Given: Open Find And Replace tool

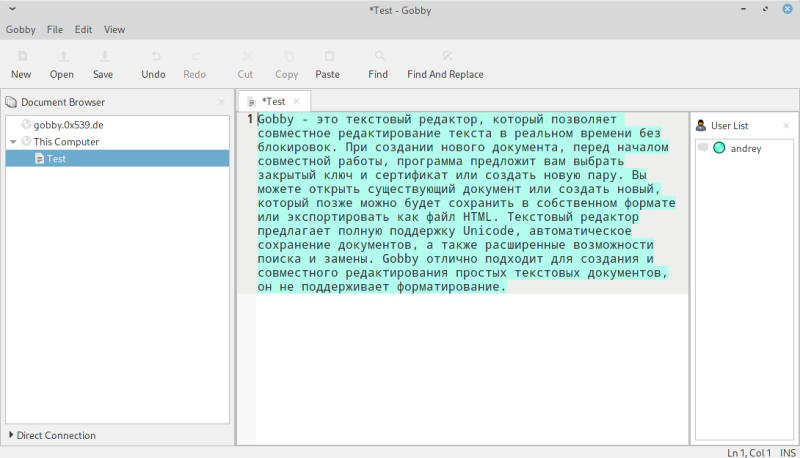Looking at the screenshot, I should click(446, 57).
